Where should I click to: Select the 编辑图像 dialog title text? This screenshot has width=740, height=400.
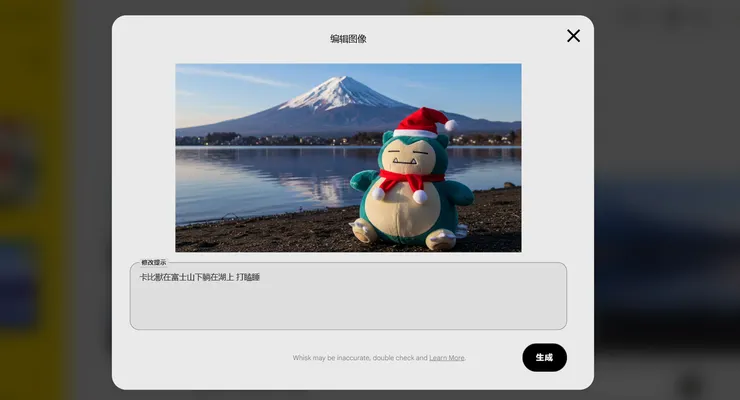point(348,39)
